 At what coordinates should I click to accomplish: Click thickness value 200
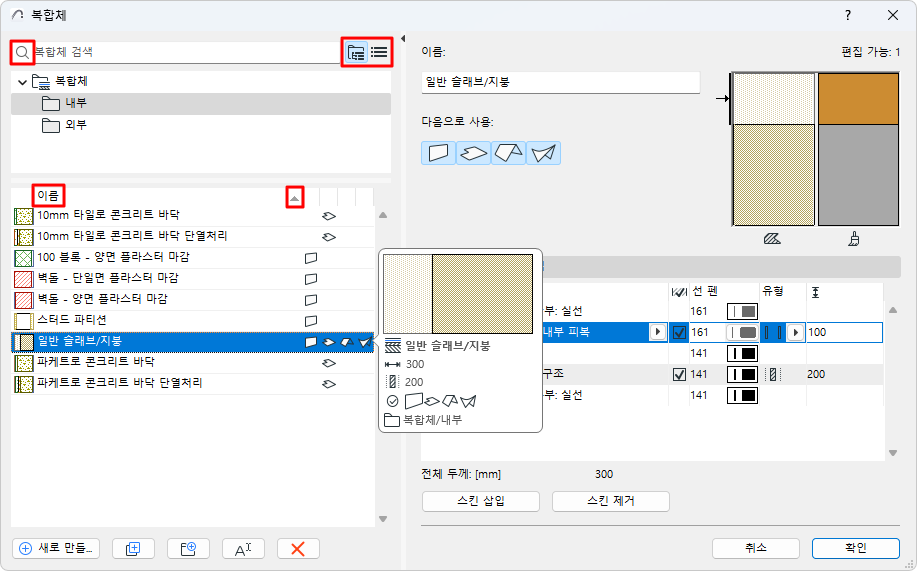point(816,374)
